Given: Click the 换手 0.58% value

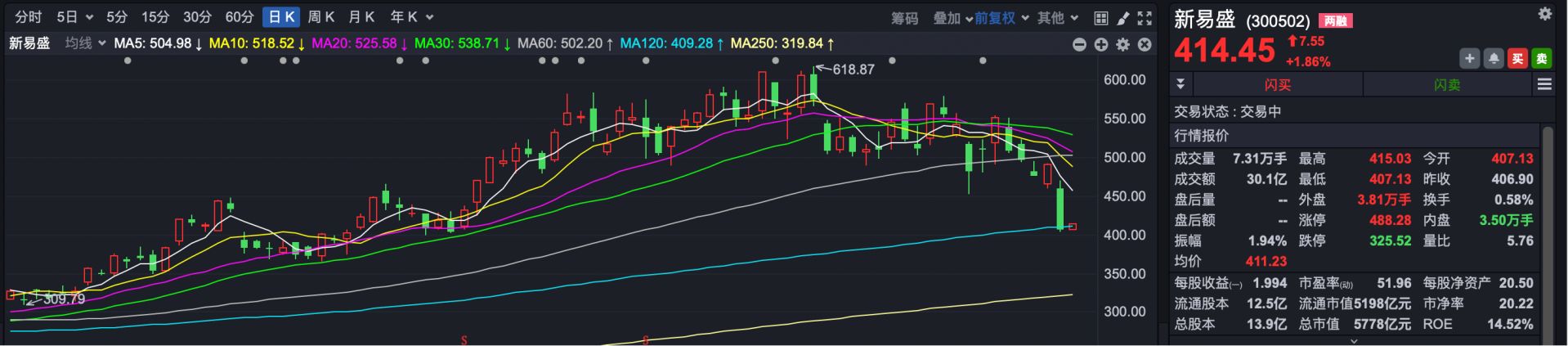Looking at the screenshot, I should (1513, 200).
